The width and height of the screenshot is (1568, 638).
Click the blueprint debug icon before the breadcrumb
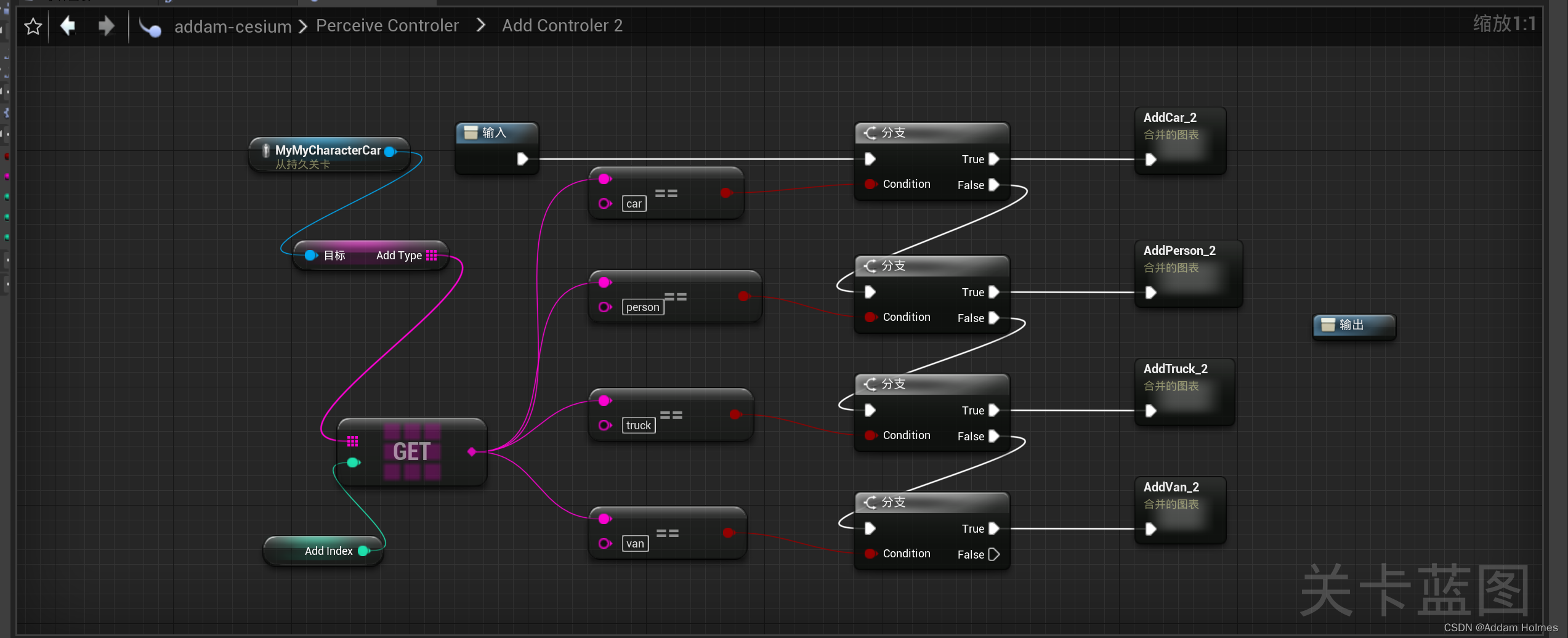(150, 26)
